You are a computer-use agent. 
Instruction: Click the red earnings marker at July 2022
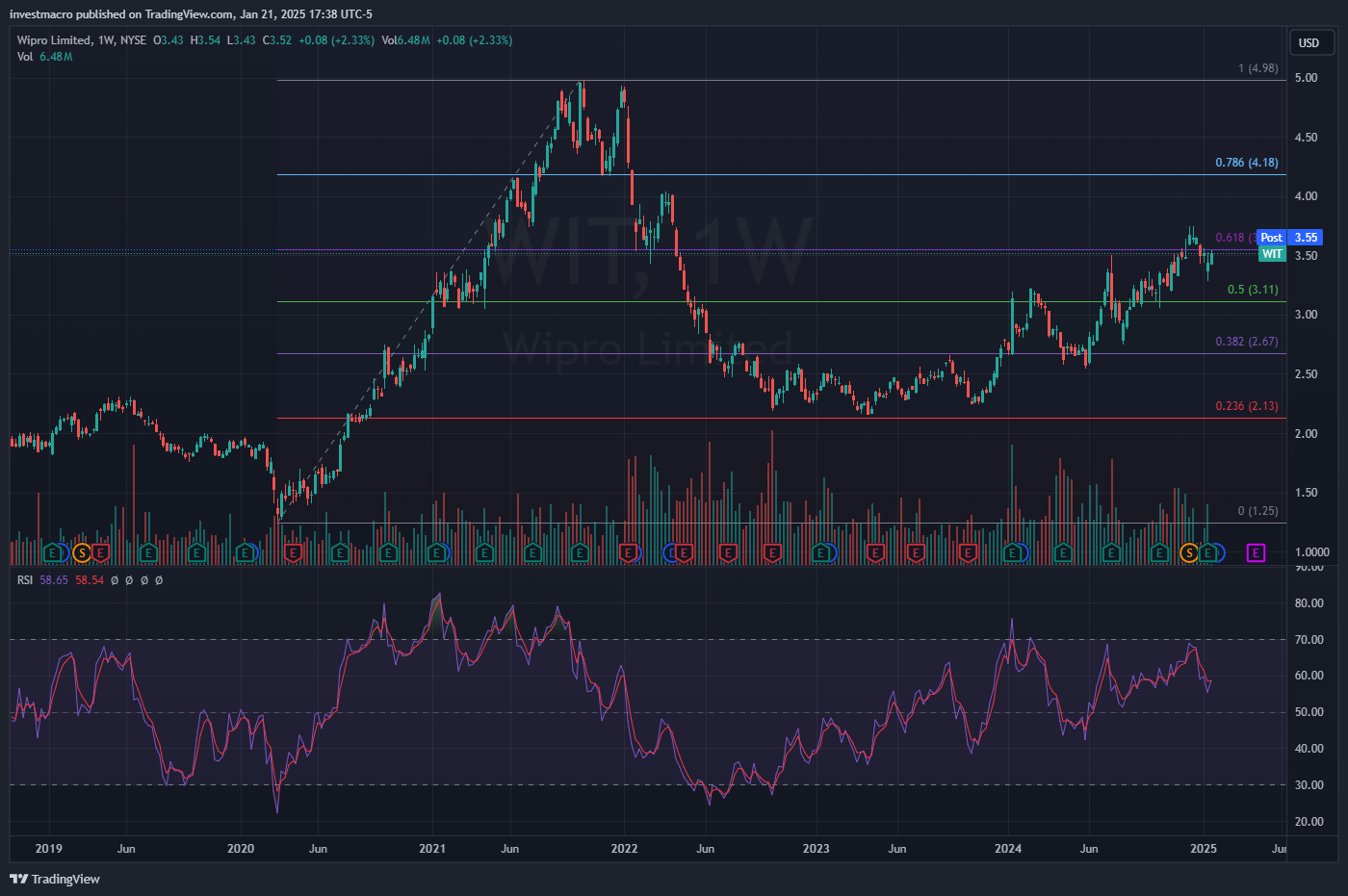tap(728, 552)
